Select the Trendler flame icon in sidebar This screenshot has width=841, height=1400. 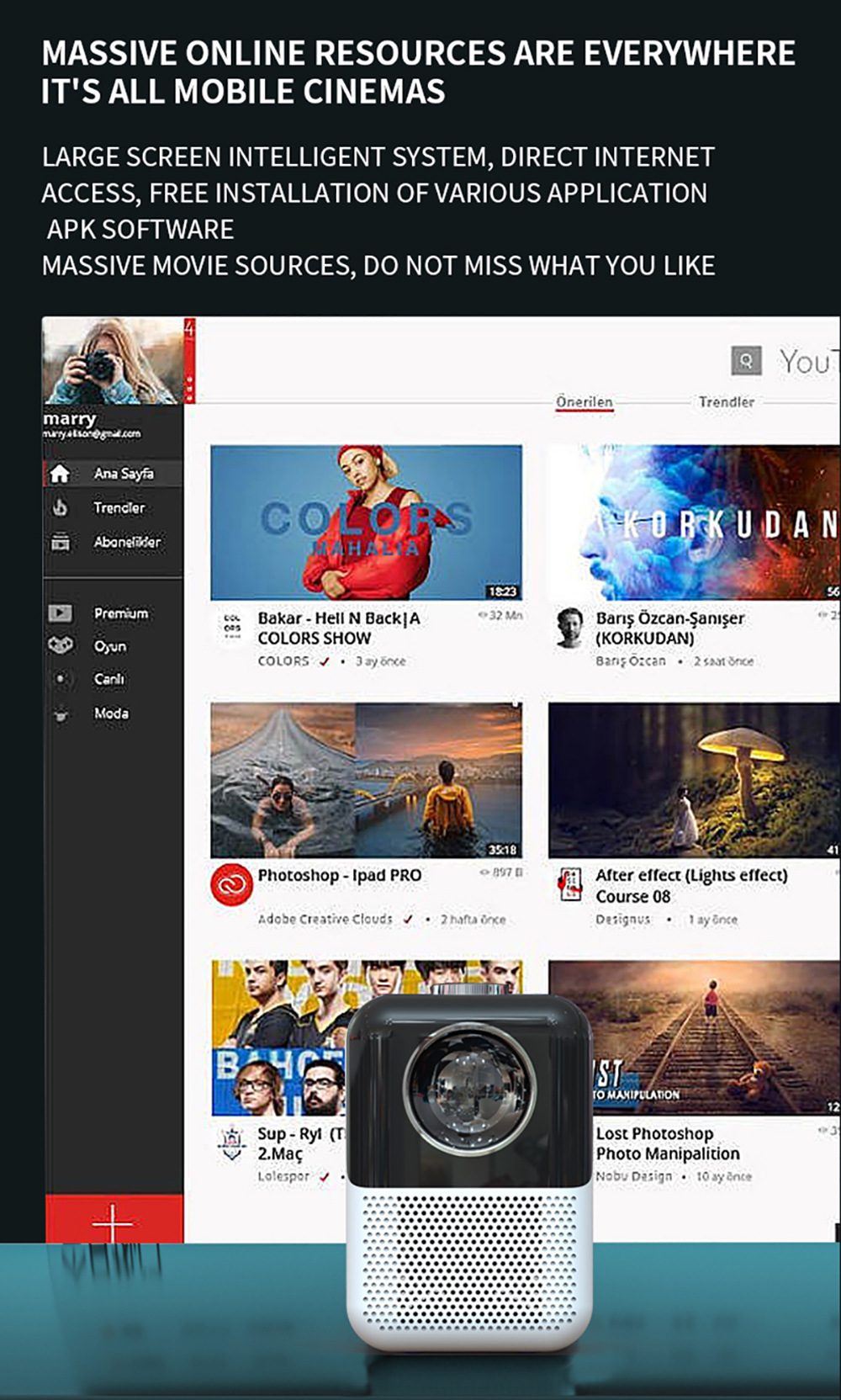pyautogui.click(x=60, y=507)
